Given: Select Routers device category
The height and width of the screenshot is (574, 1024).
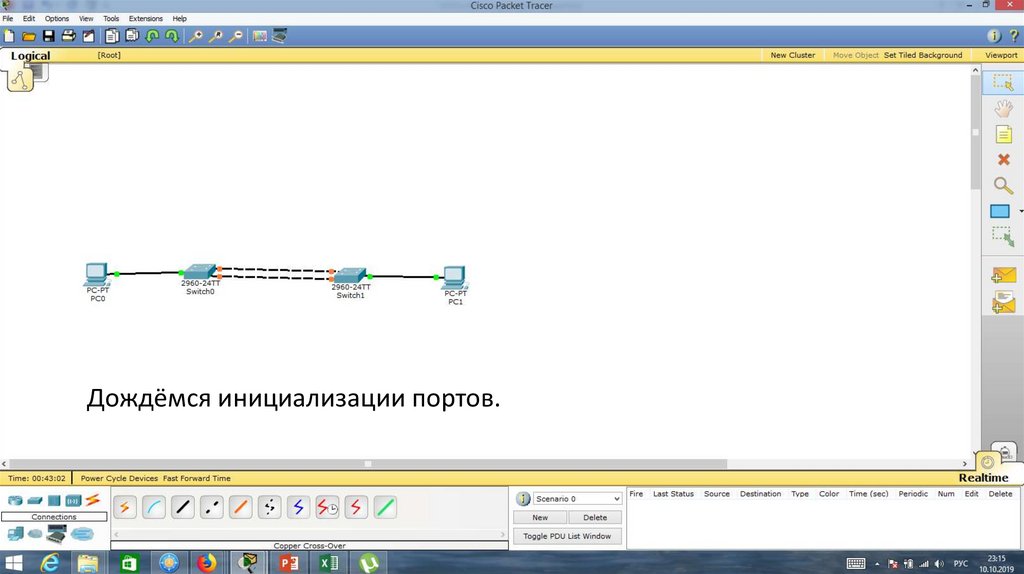Looking at the screenshot, I should (x=14, y=501).
